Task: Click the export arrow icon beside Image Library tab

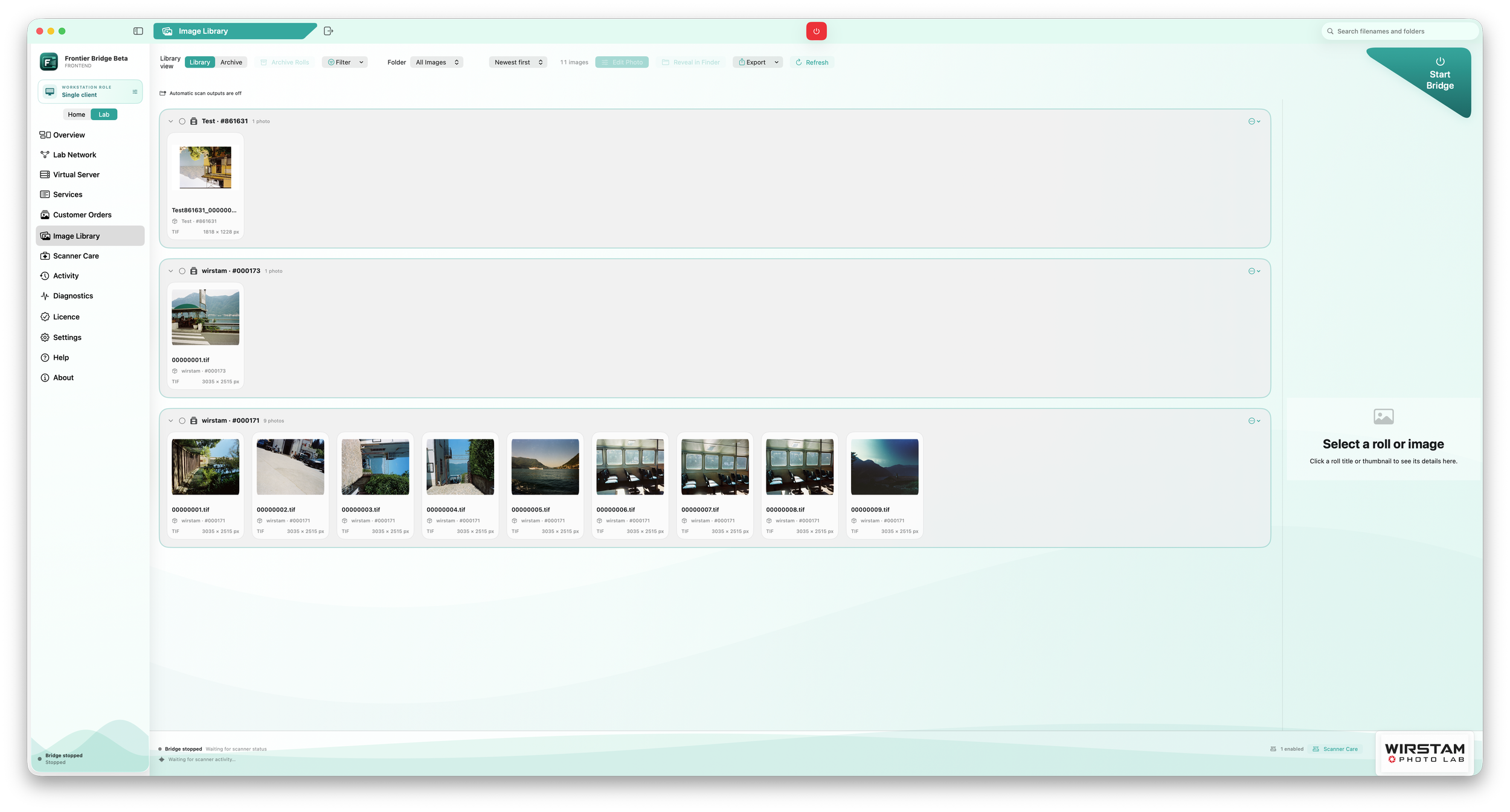Action: [x=329, y=31]
